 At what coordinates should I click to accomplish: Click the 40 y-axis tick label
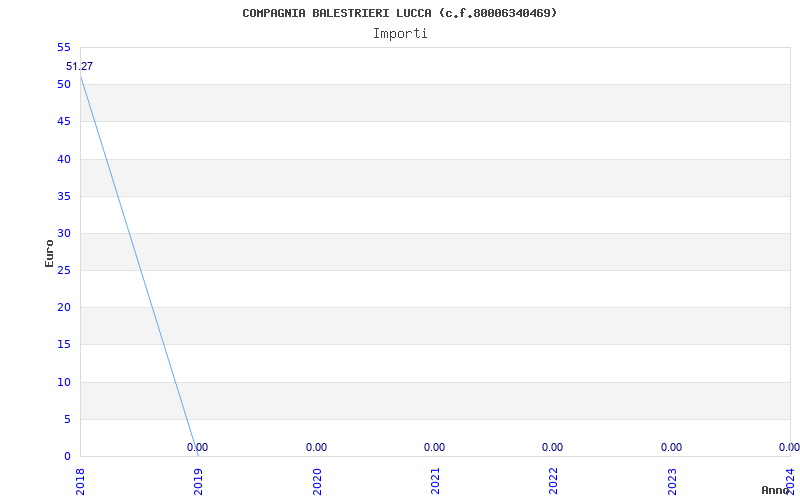(64, 159)
